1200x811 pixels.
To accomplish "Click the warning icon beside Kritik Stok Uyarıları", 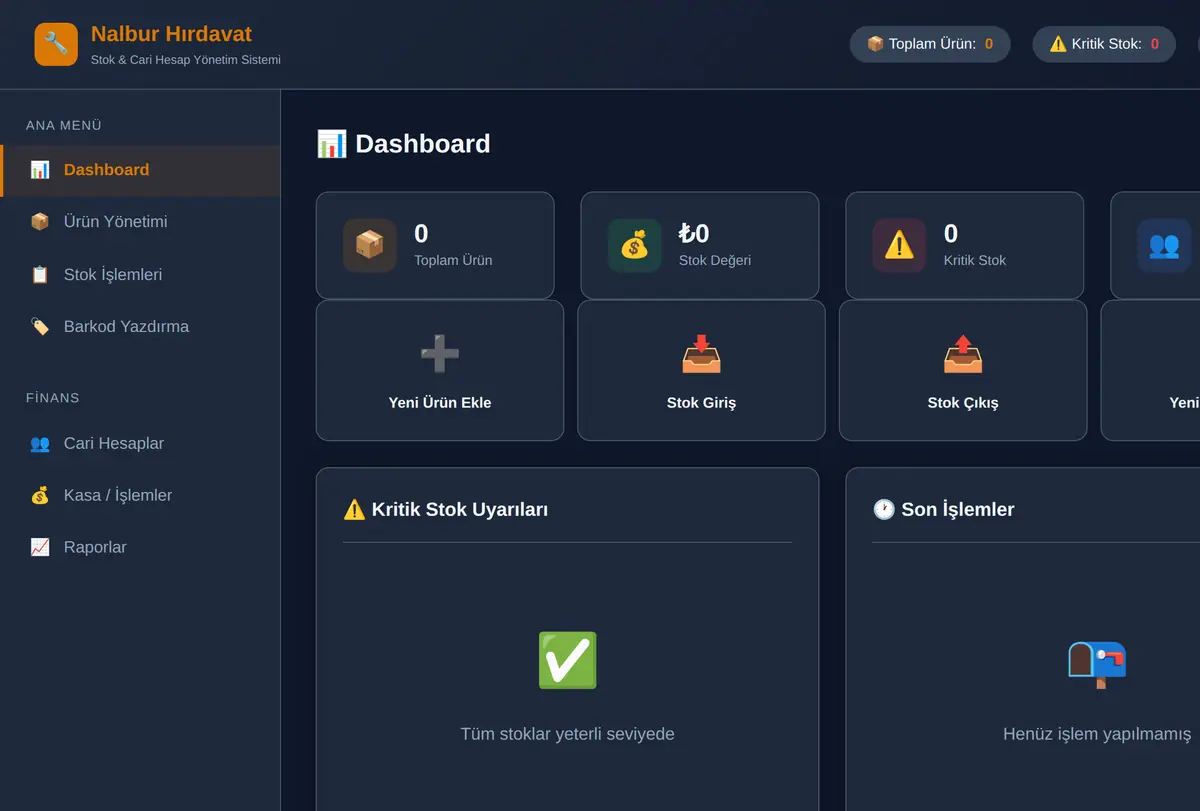I will (x=354, y=509).
